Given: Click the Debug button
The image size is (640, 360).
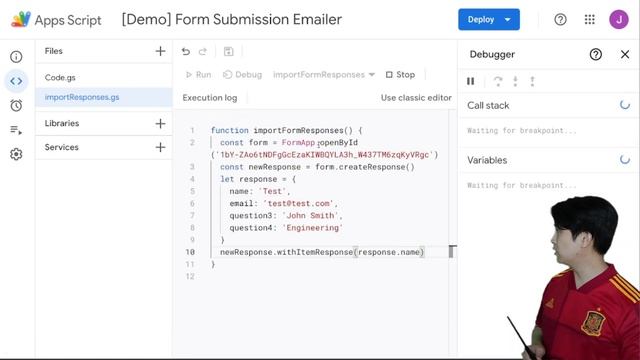Looking at the screenshot, I should pyautogui.click(x=243, y=75).
